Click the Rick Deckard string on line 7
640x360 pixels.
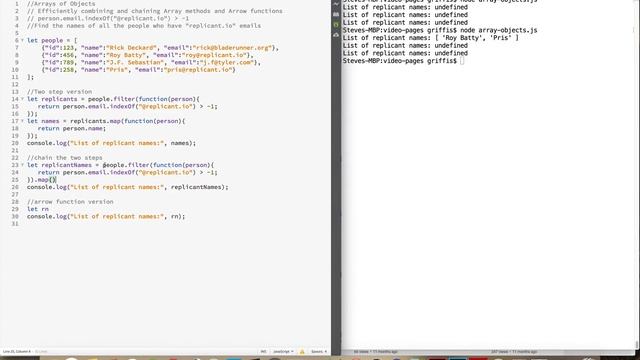tap(131, 48)
